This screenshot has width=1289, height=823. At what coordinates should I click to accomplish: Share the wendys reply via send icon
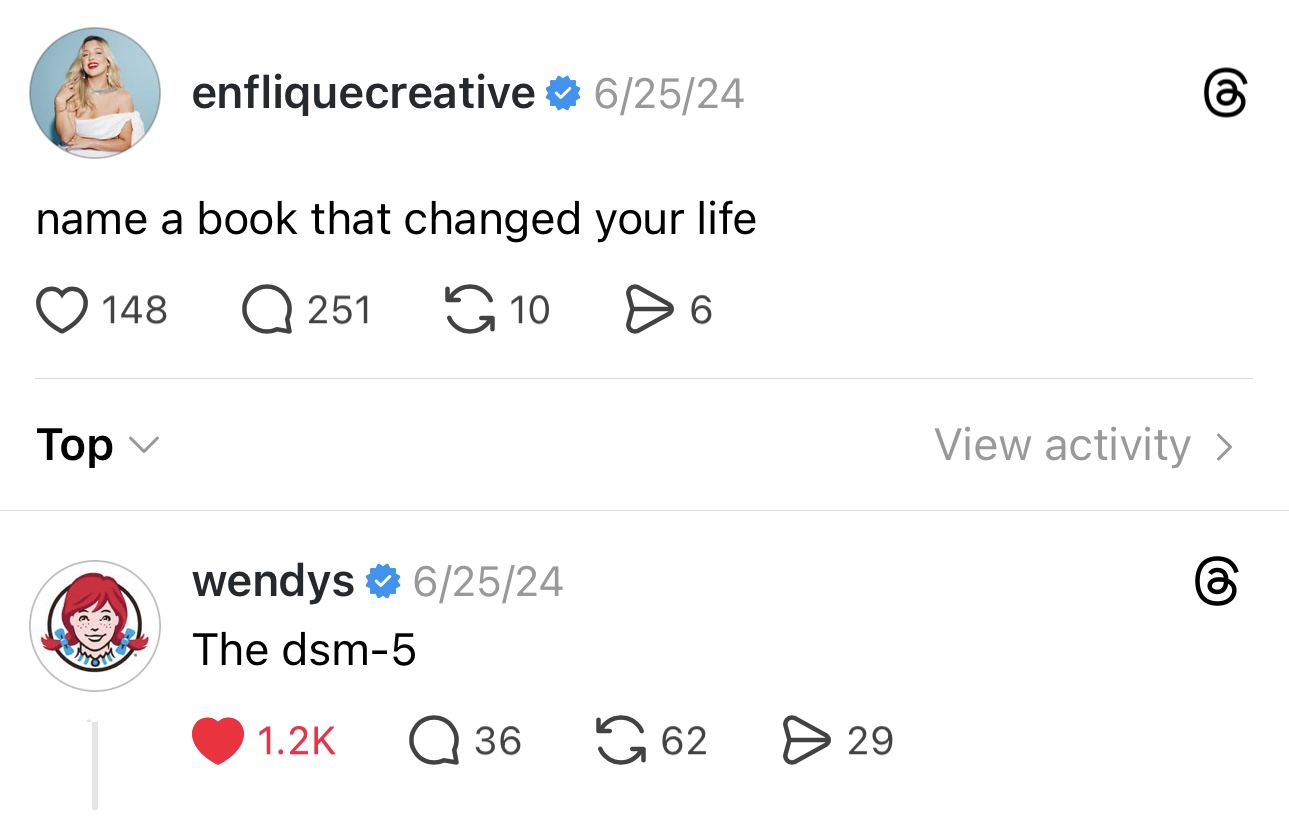point(808,741)
